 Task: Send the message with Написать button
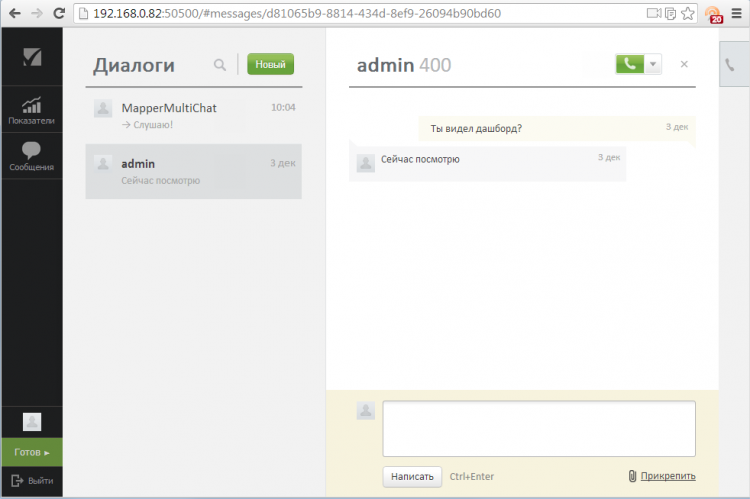pyautogui.click(x=412, y=477)
